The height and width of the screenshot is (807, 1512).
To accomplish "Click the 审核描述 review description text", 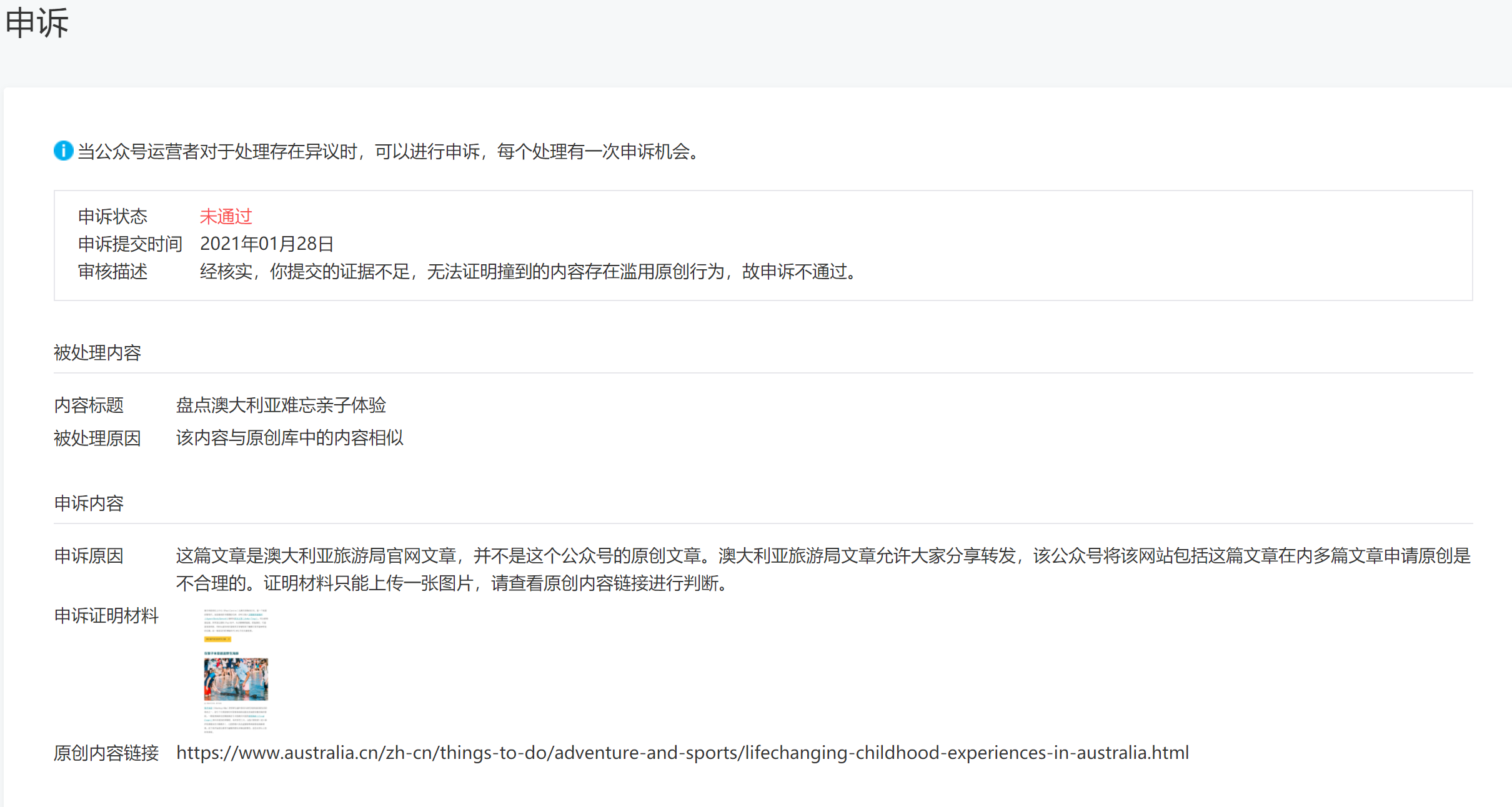I will [x=530, y=272].
